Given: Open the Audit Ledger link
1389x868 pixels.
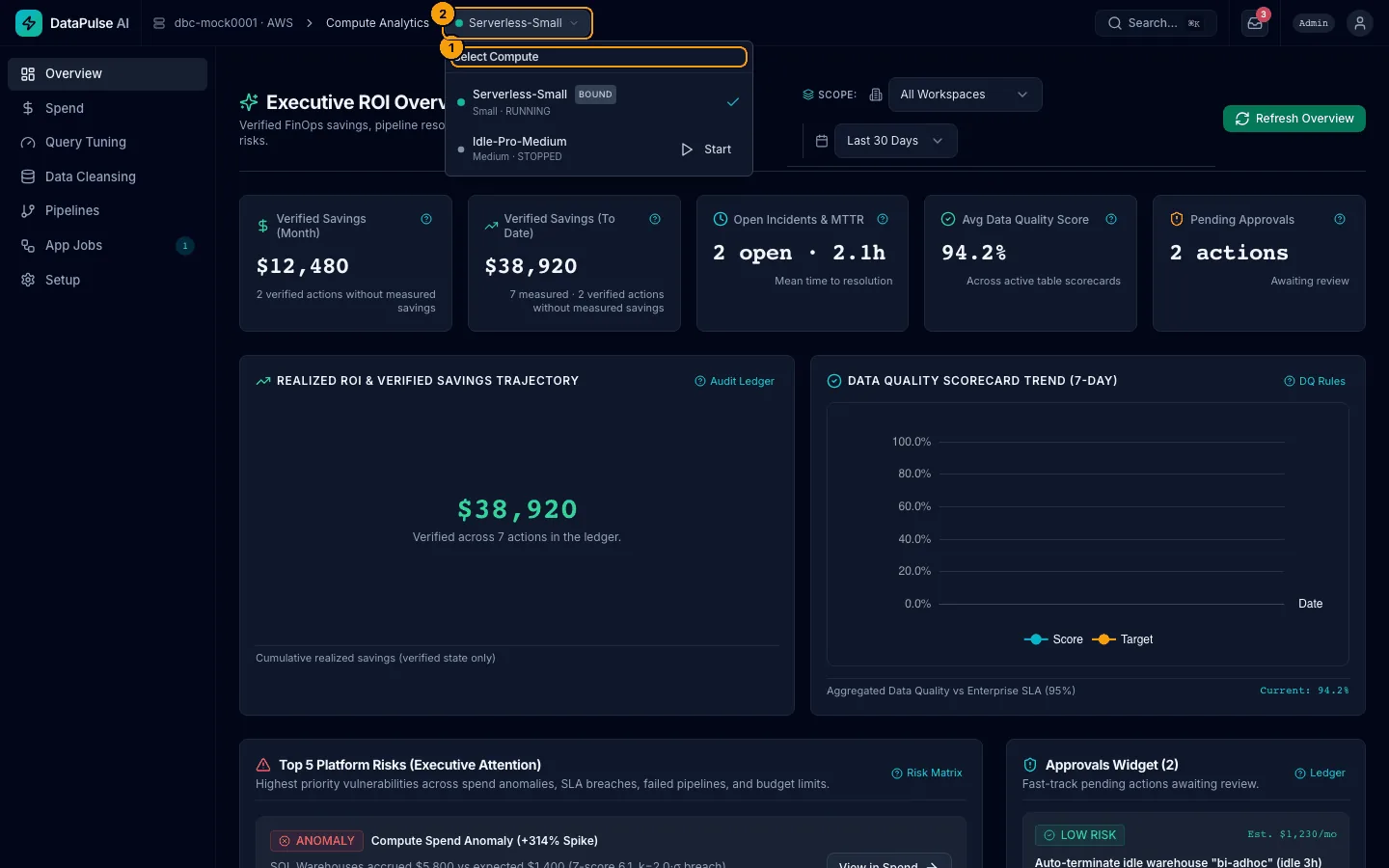Looking at the screenshot, I should coord(735,381).
